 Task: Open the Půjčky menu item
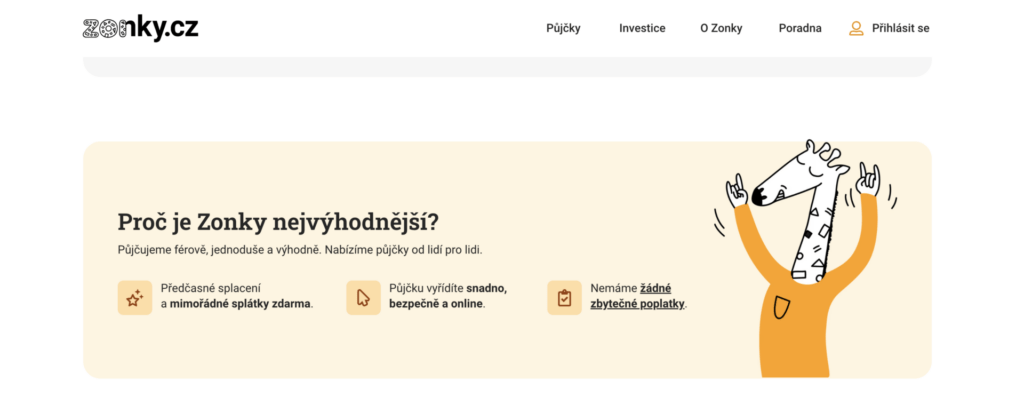coord(563,28)
